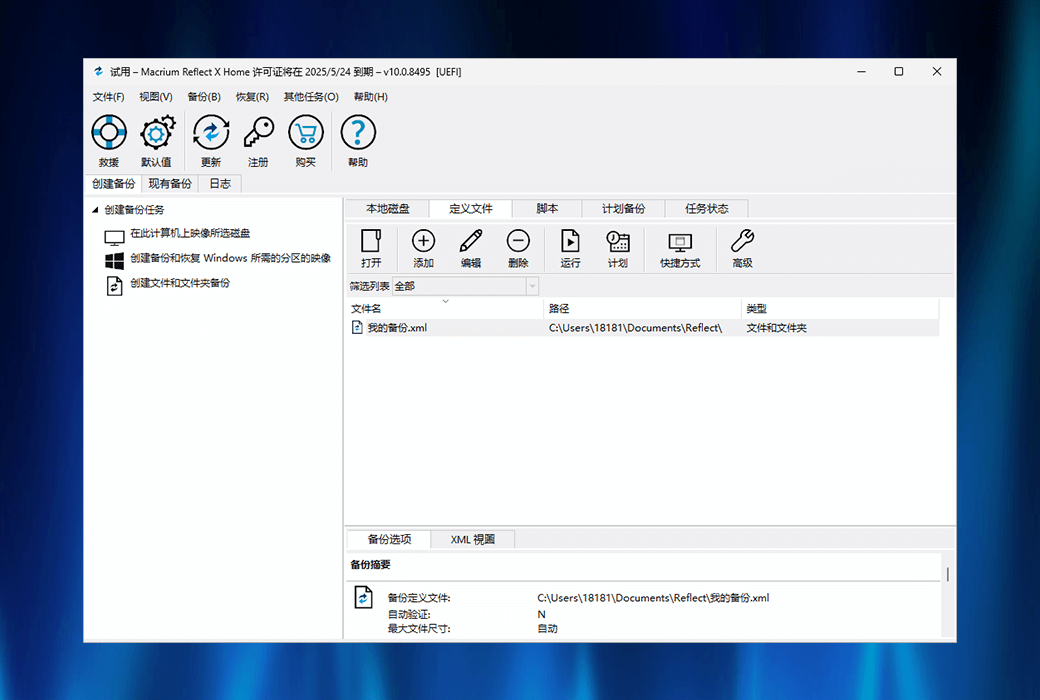Click the 自动验证 value N

coord(541,614)
